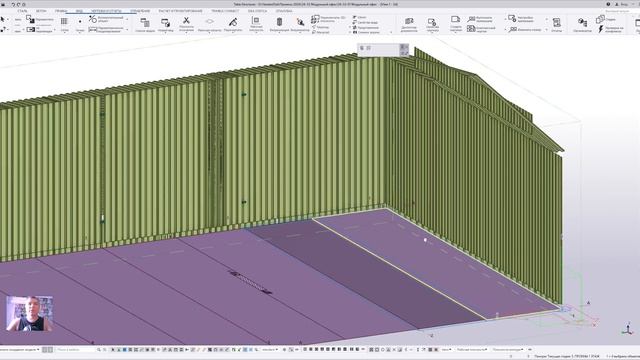The height and width of the screenshot is (360, 640).
Task: Click the help question-mark icon in title bar
Action: point(608,4)
